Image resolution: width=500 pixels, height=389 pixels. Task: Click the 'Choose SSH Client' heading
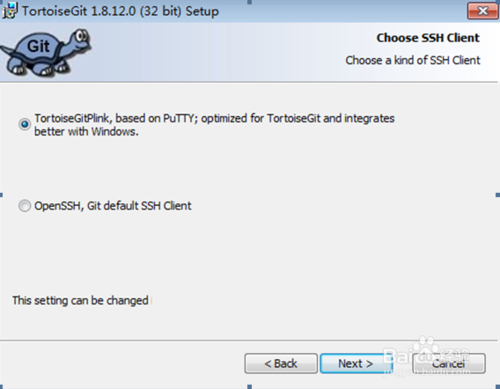tap(428, 38)
